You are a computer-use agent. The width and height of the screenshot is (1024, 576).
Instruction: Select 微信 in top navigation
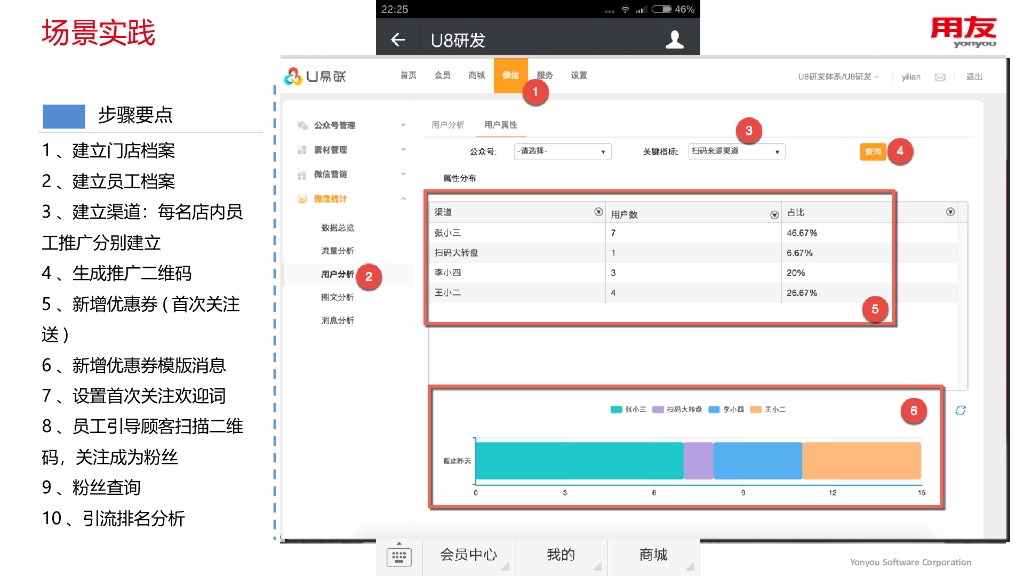[x=510, y=76]
